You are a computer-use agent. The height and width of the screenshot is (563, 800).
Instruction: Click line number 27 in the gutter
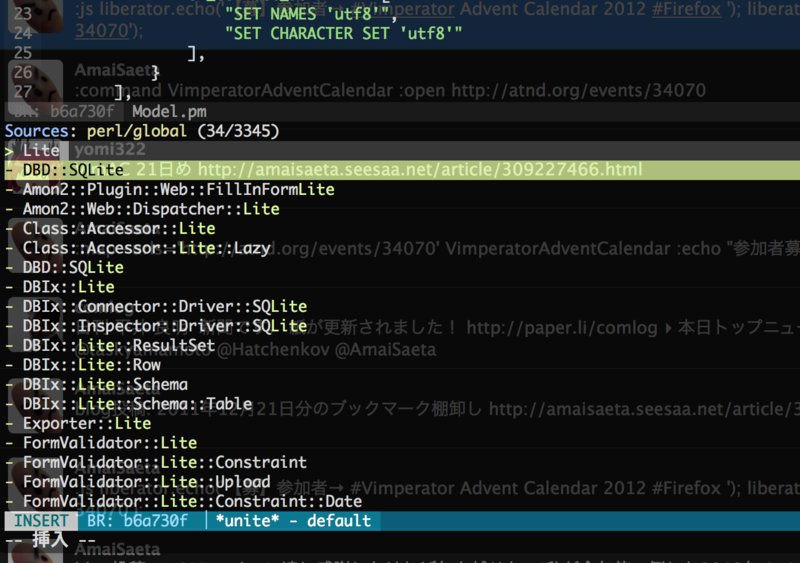click(22, 92)
